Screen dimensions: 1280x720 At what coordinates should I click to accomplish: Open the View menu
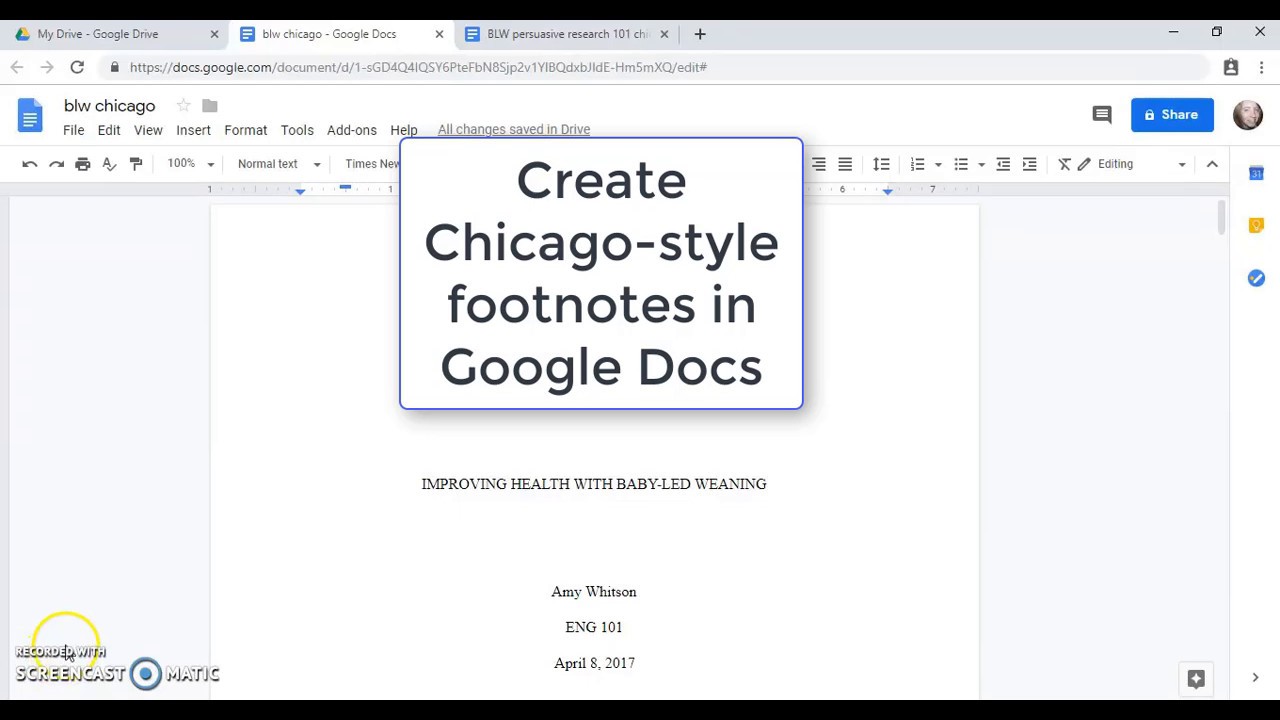point(148,130)
